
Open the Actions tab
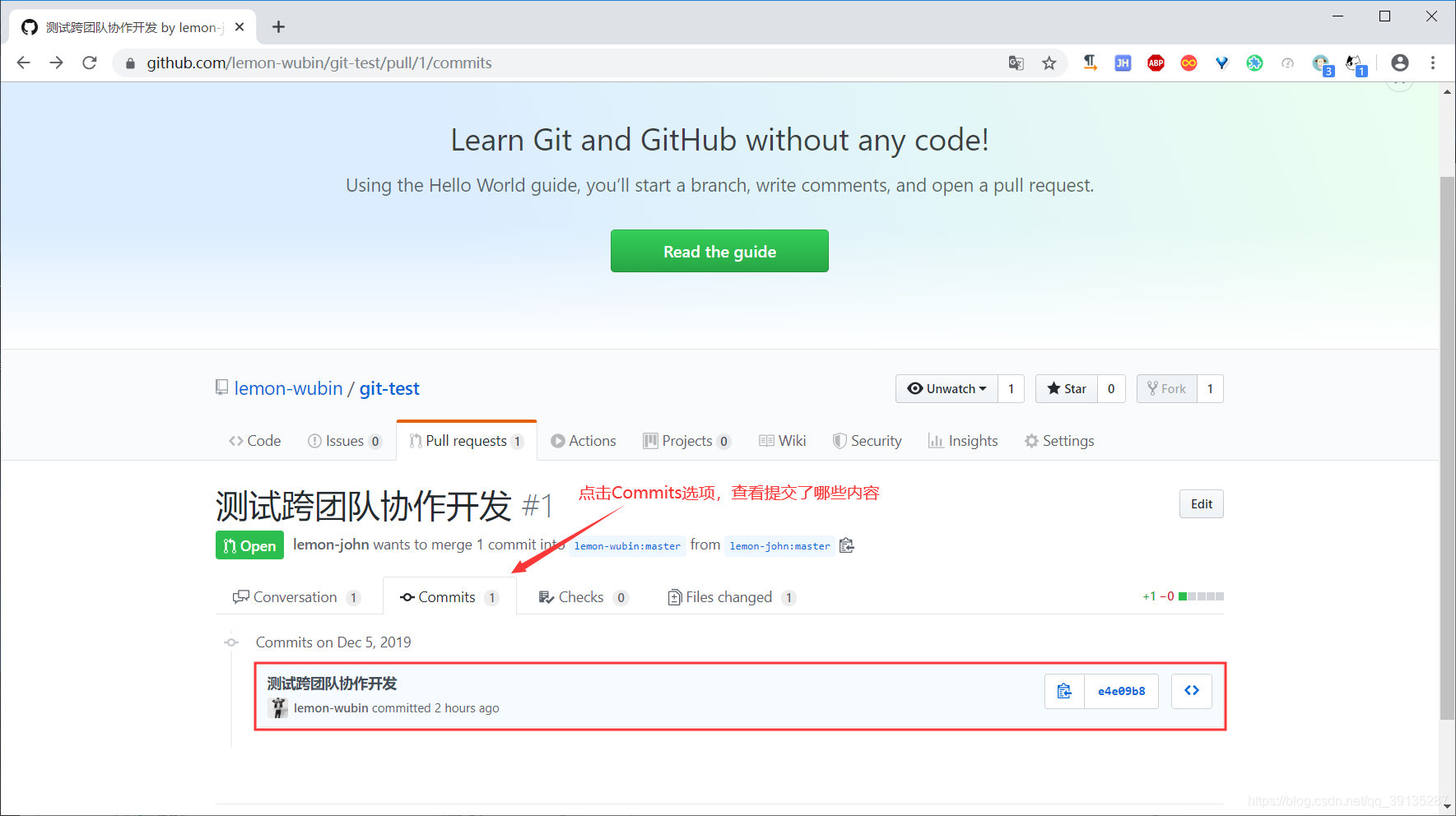(x=584, y=441)
